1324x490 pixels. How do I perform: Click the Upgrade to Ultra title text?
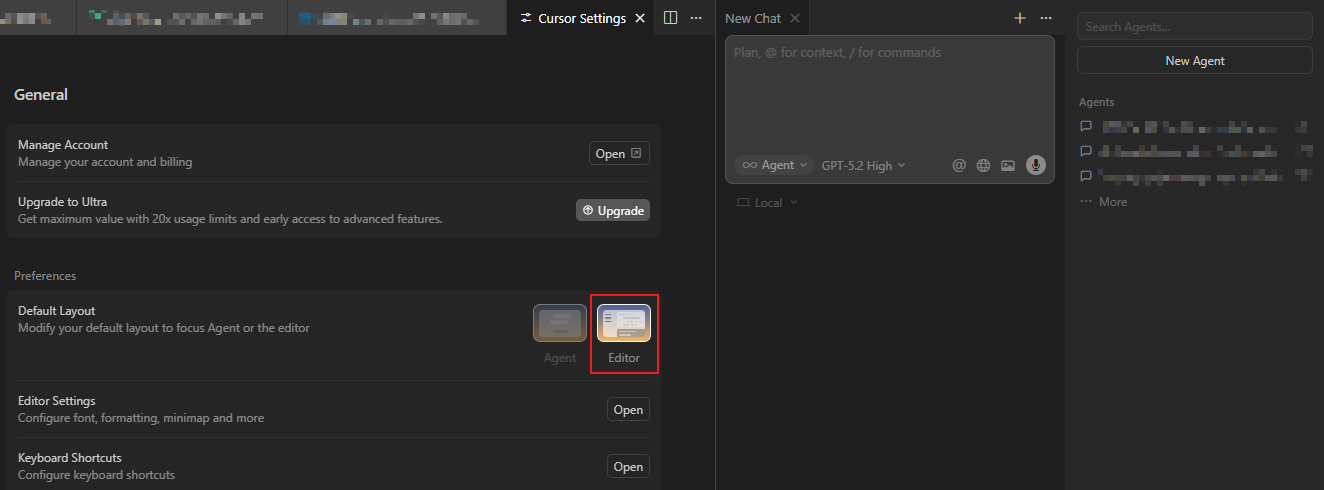pos(62,201)
